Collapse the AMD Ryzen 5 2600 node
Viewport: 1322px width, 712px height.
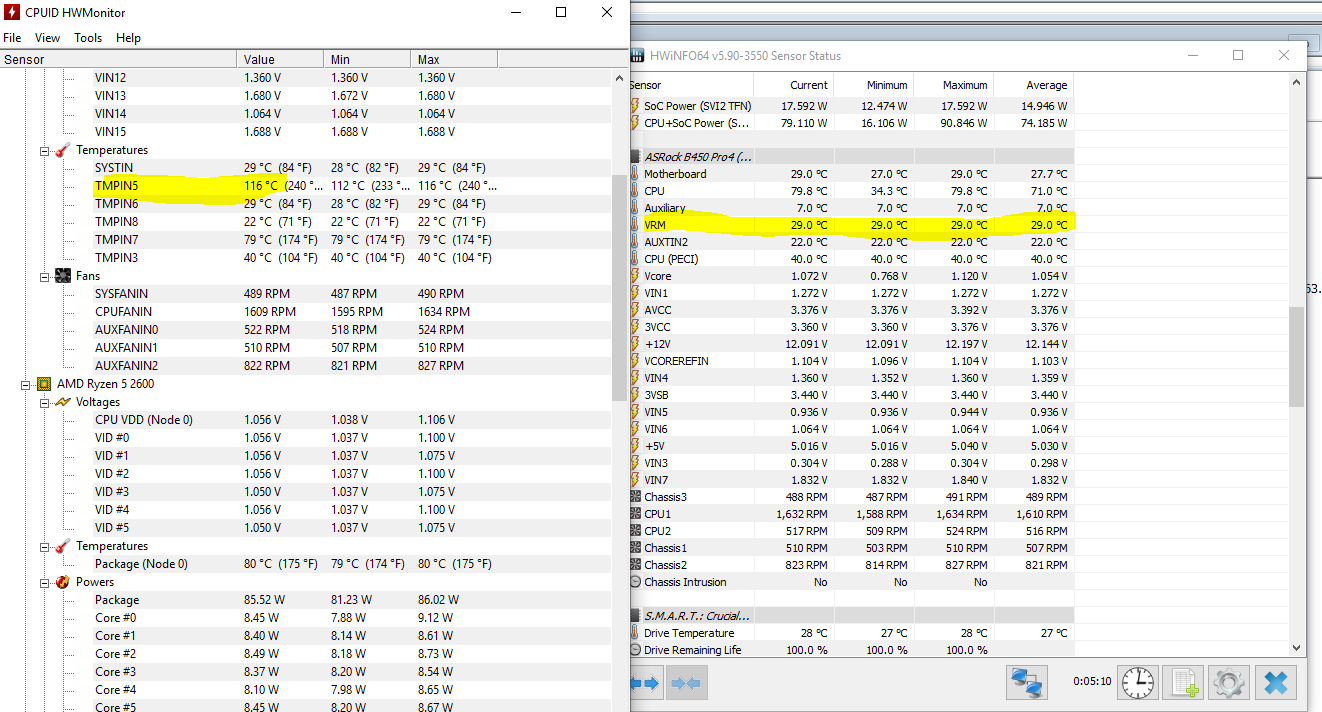tap(27, 384)
